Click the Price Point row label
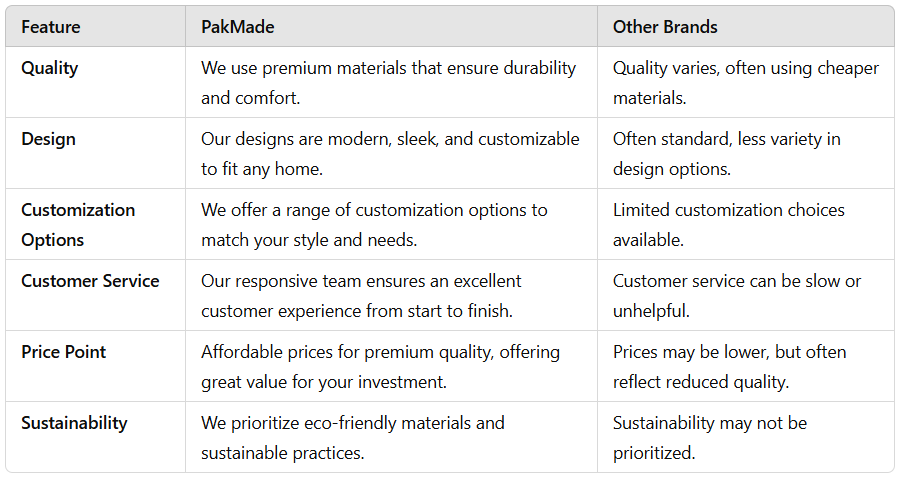 (x=64, y=352)
